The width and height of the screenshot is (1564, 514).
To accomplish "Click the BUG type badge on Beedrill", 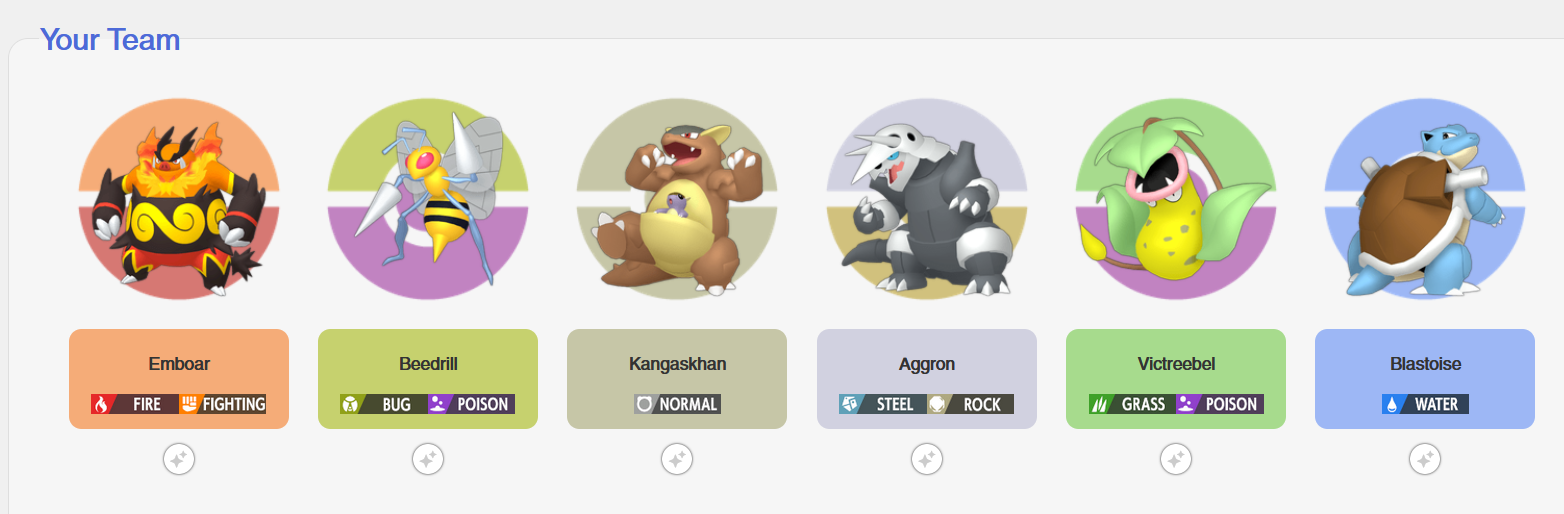I will point(384,404).
